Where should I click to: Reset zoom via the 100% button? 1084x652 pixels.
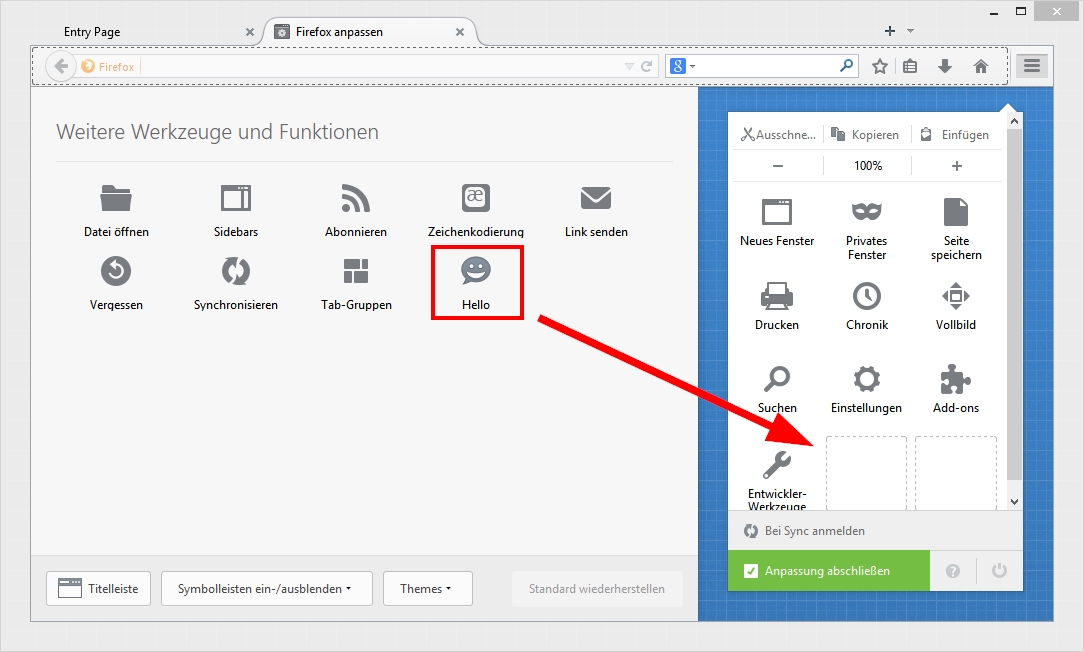(868, 166)
